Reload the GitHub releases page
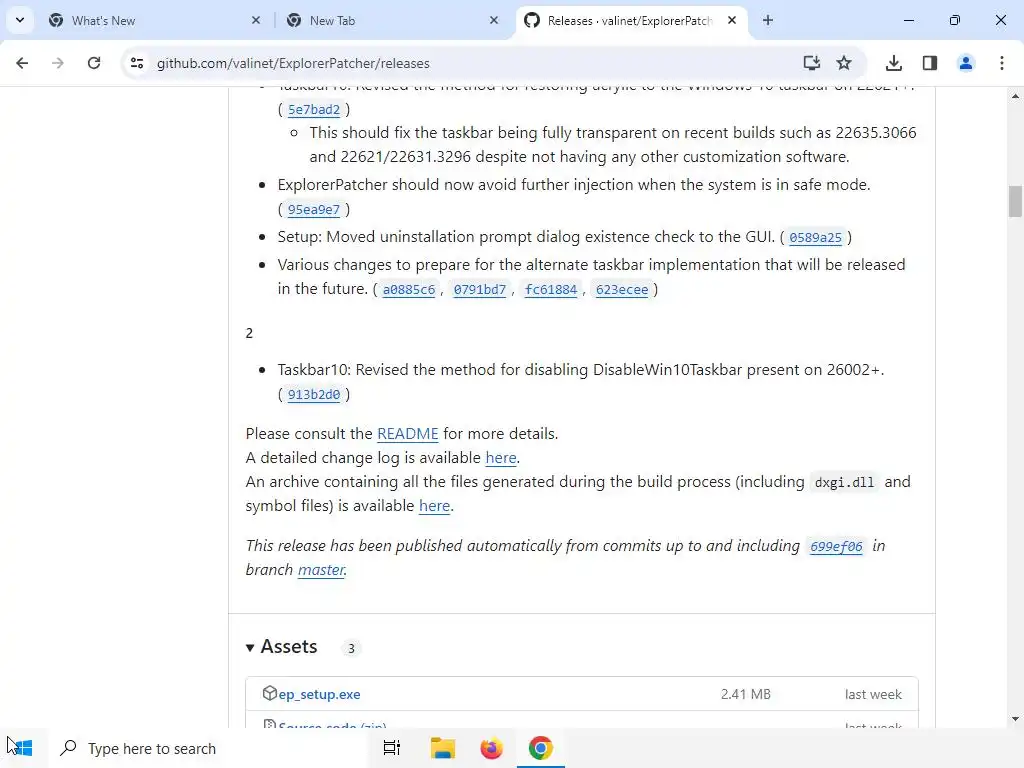Image resolution: width=1024 pixels, height=768 pixels. 94,63
